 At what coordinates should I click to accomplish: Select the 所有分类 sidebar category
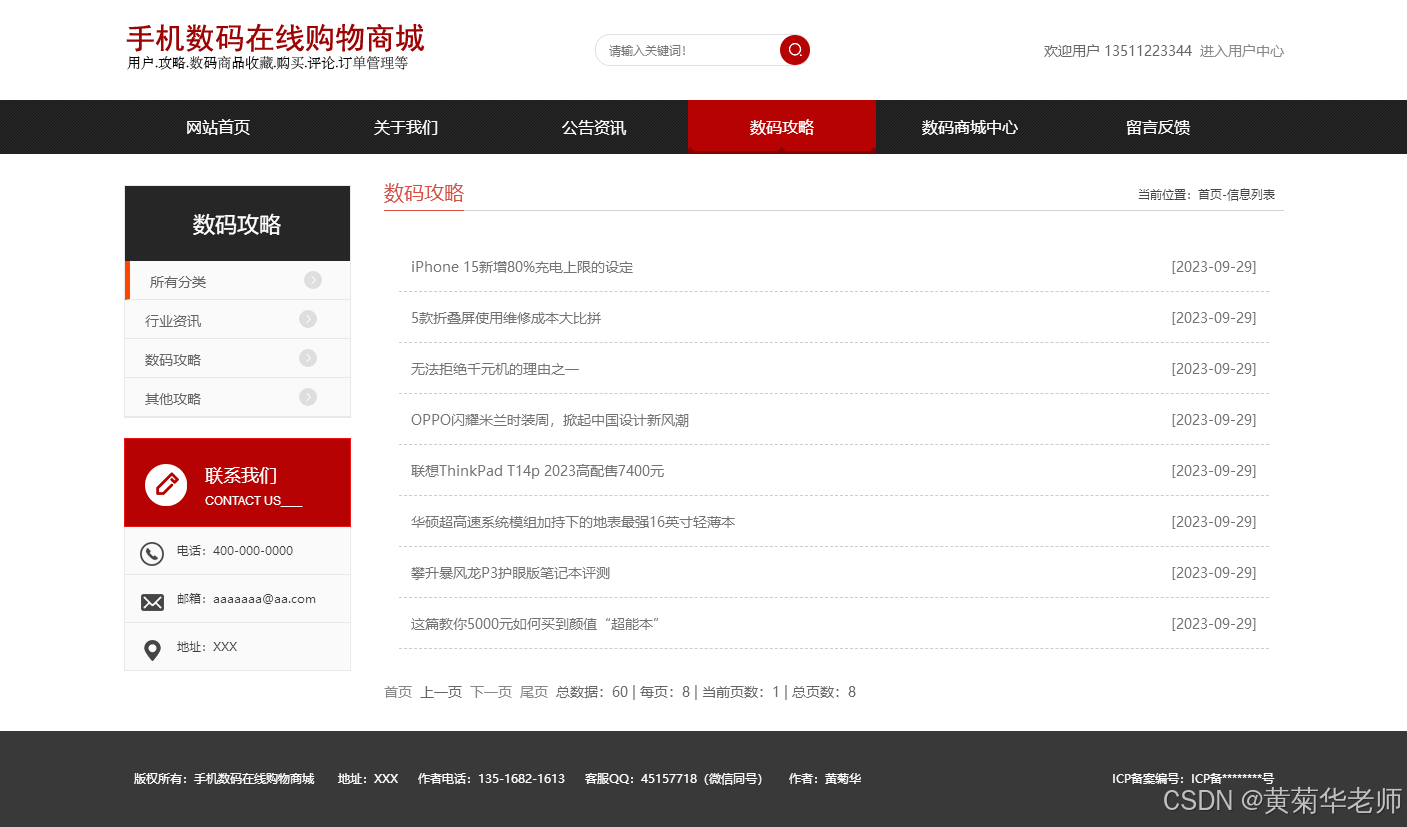click(238, 281)
